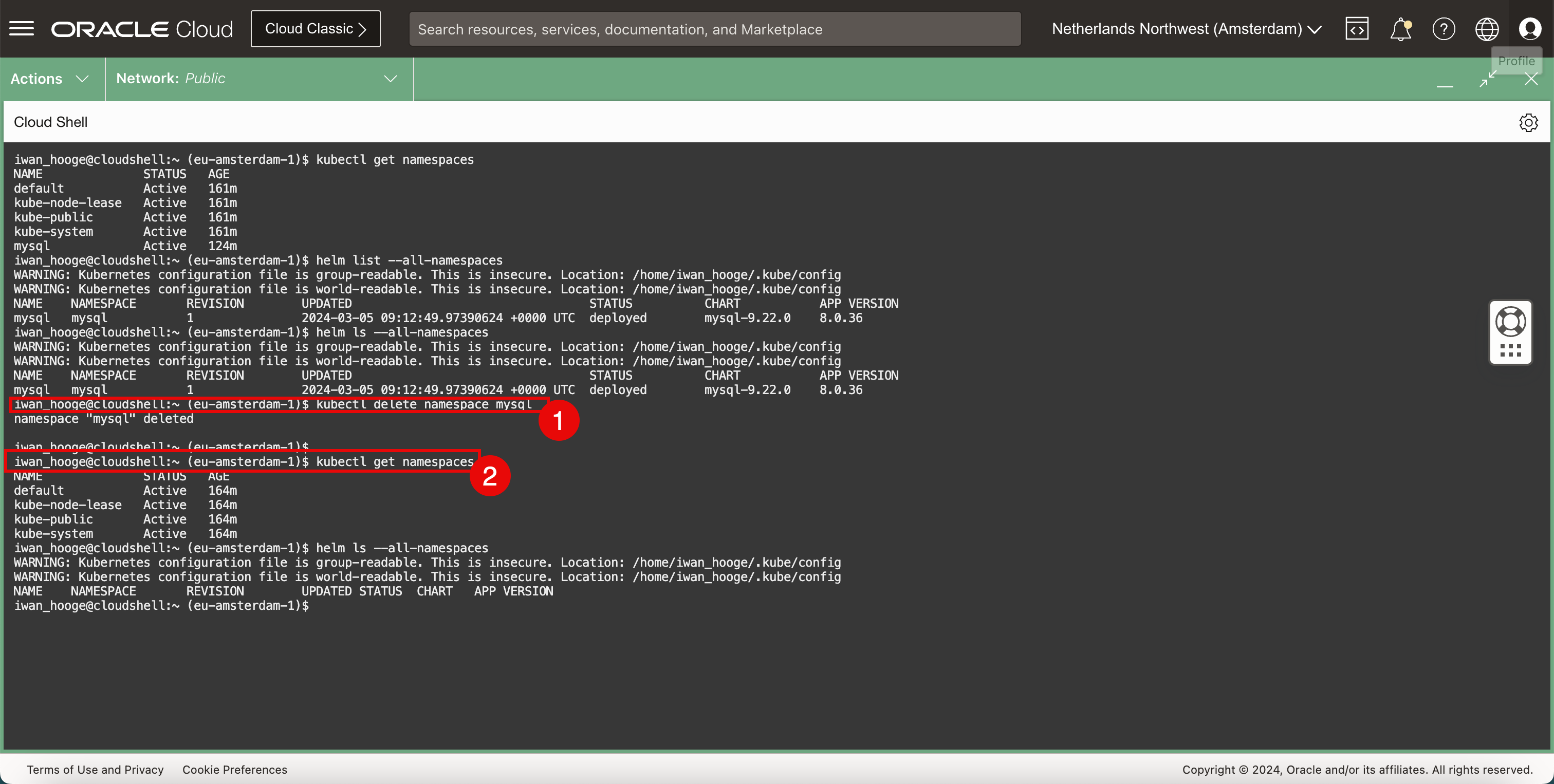Click the Oracle Cloud logo
Viewport: 1554px width, 784px height.
pyautogui.click(x=142, y=29)
